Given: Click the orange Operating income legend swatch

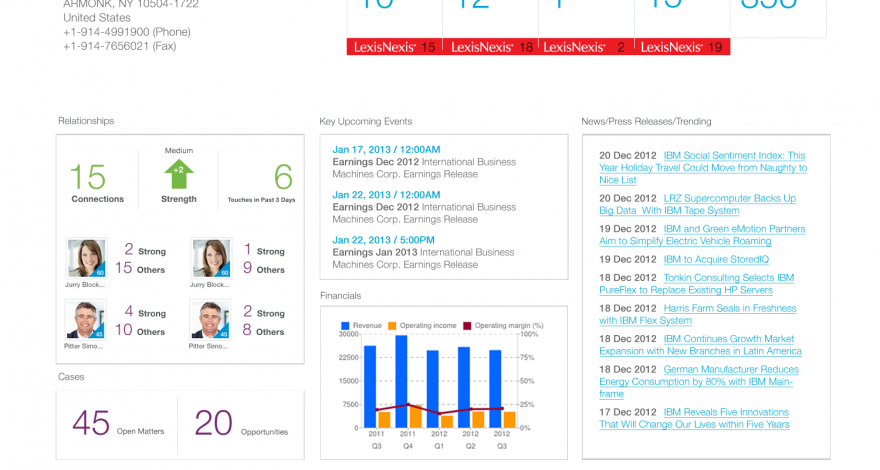Looking at the screenshot, I should (x=393, y=326).
